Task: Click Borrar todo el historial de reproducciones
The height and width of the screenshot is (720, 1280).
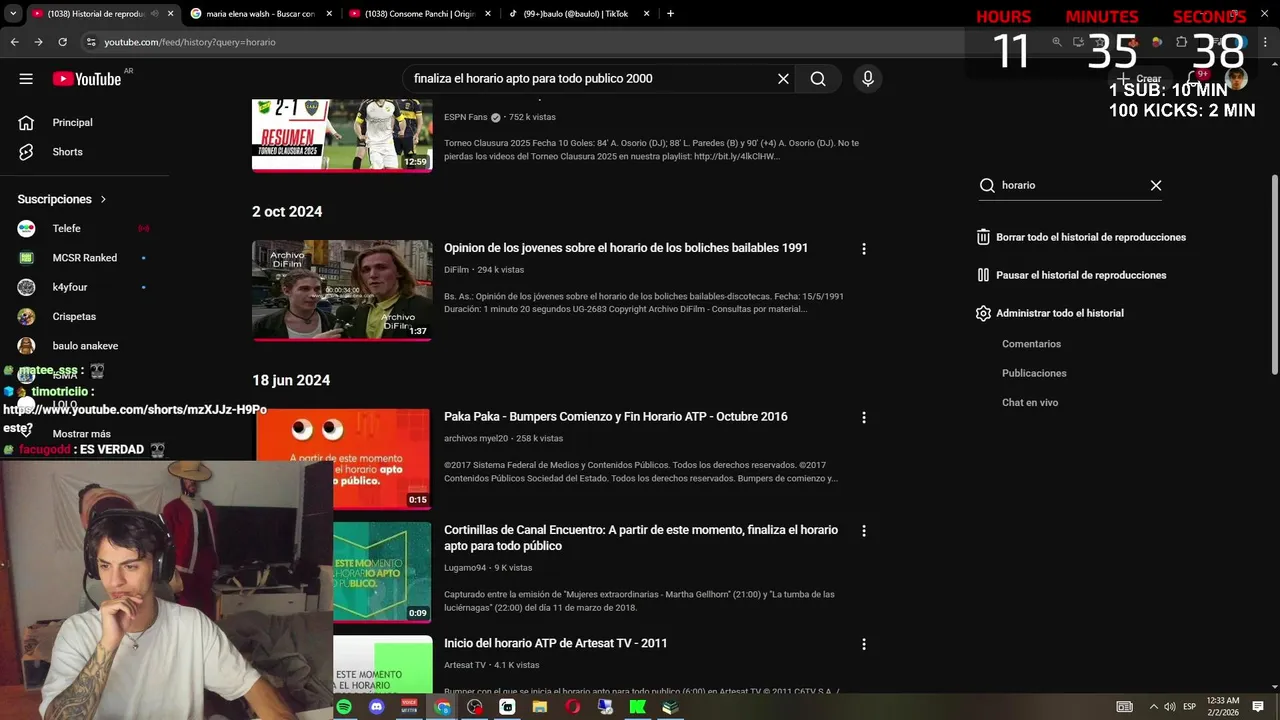Action: tap(1081, 237)
